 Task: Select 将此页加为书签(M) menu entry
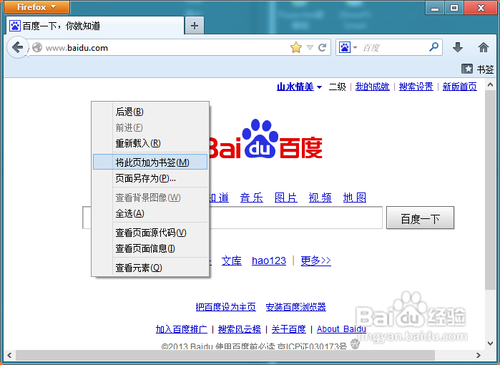click(150, 162)
